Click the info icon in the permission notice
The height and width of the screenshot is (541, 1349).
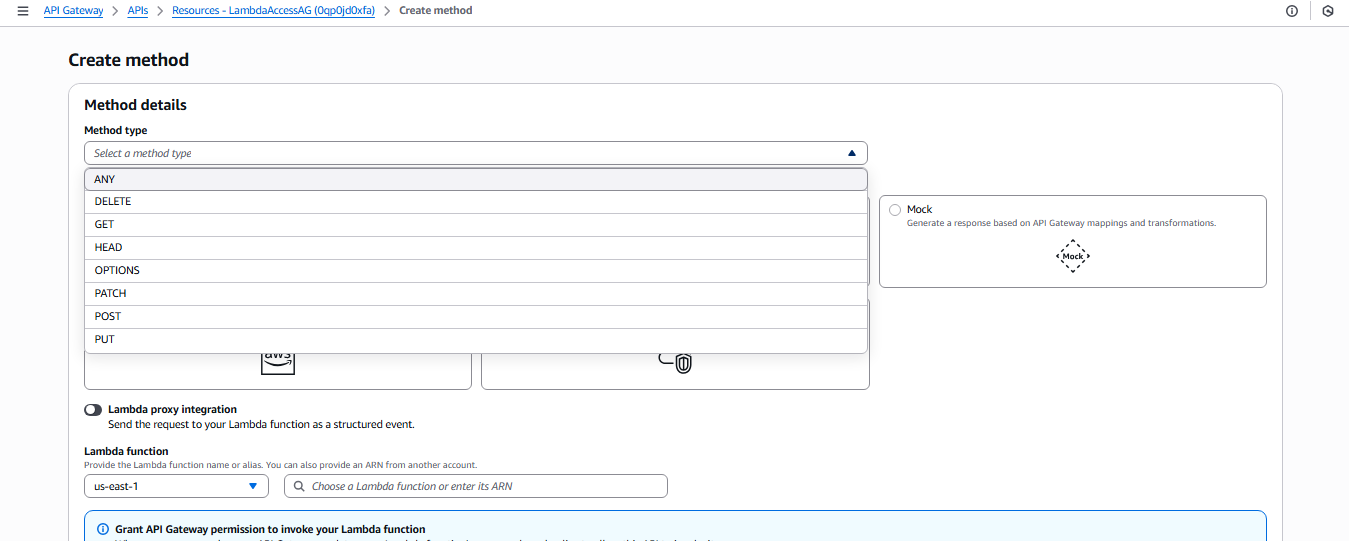(x=102, y=529)
